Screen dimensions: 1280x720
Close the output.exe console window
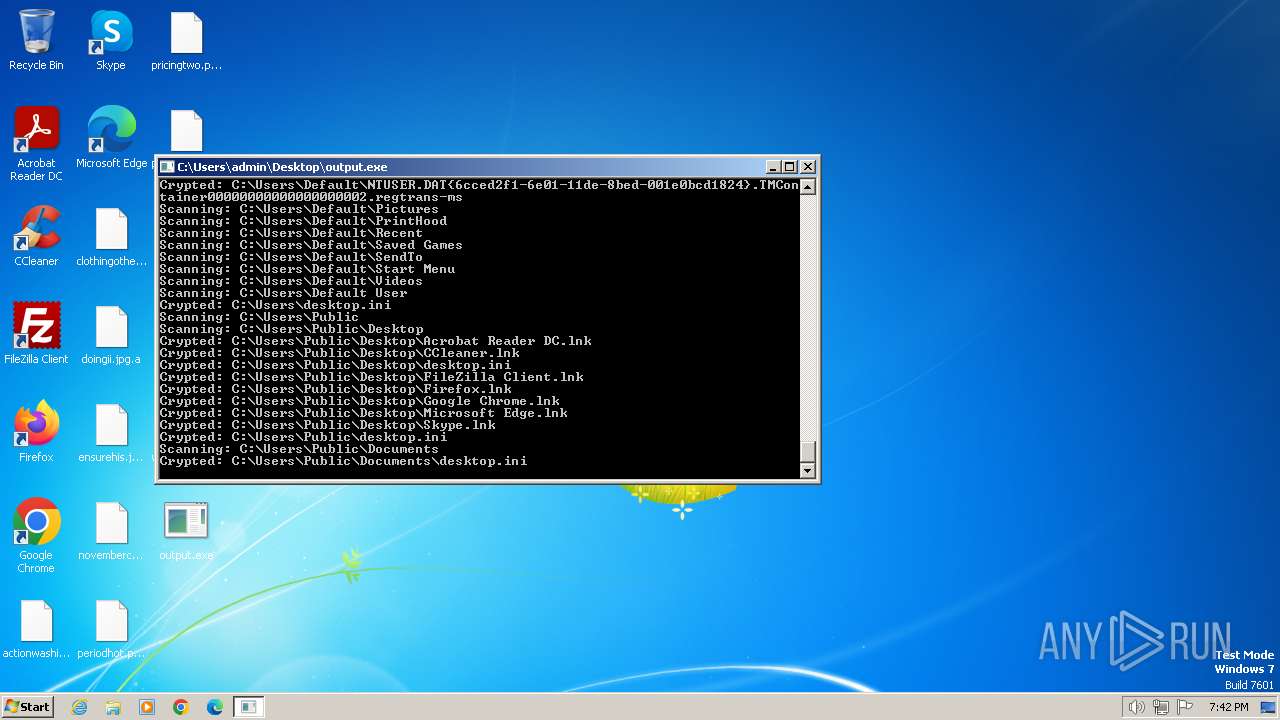tap(808, 167)
